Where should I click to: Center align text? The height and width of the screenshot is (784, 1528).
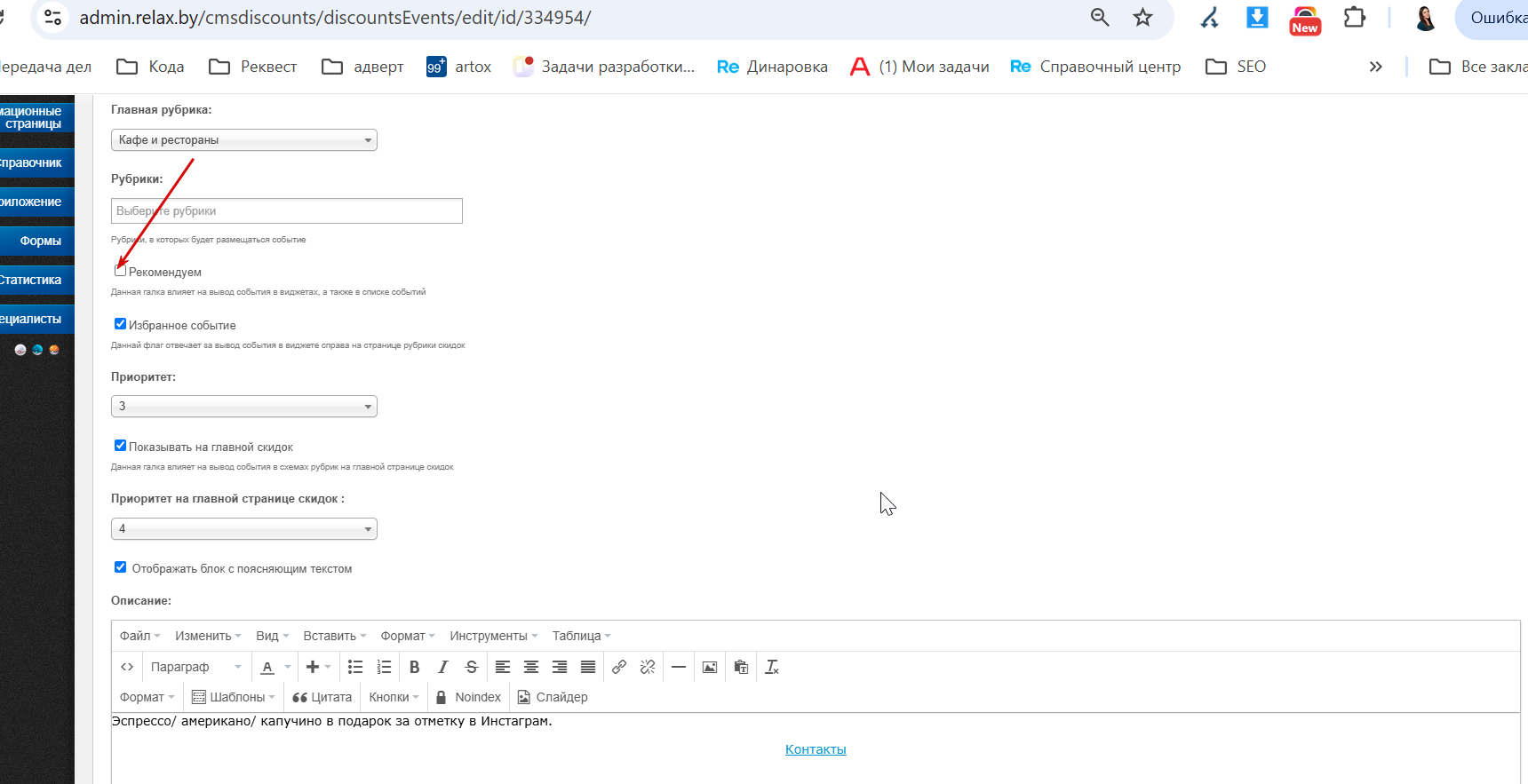531,667
